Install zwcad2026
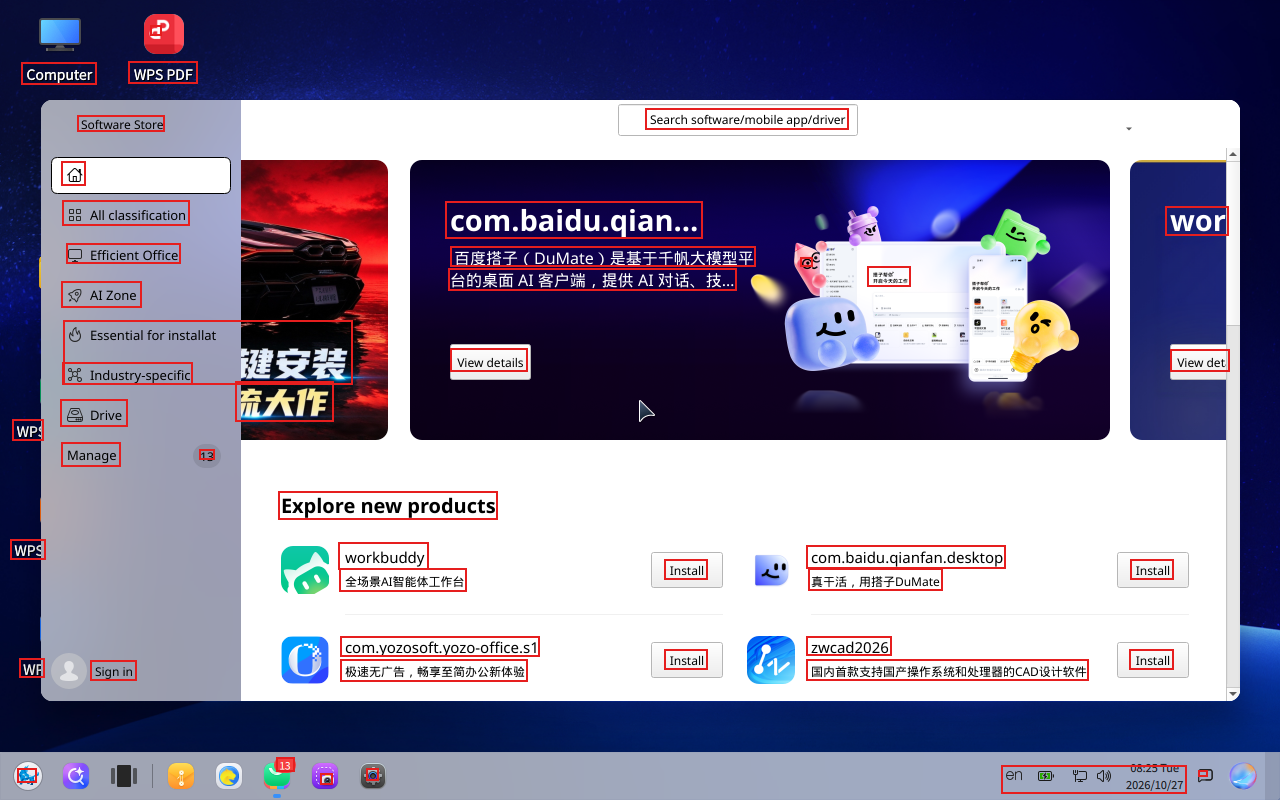 [1153, 660]
